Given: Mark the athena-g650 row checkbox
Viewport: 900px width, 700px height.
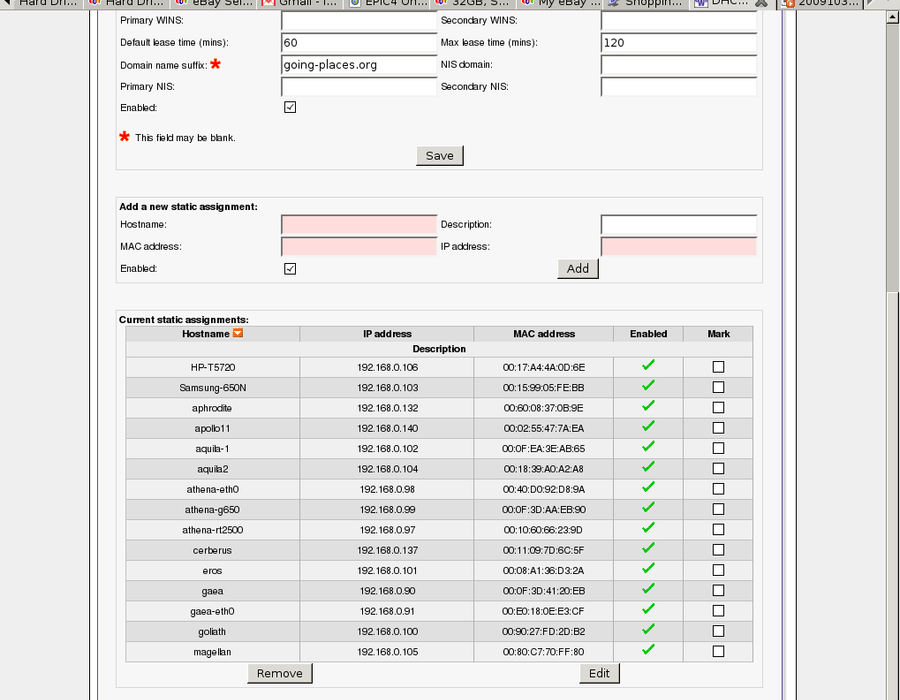Looking at the screenshot, I should (x=718, y=509).
